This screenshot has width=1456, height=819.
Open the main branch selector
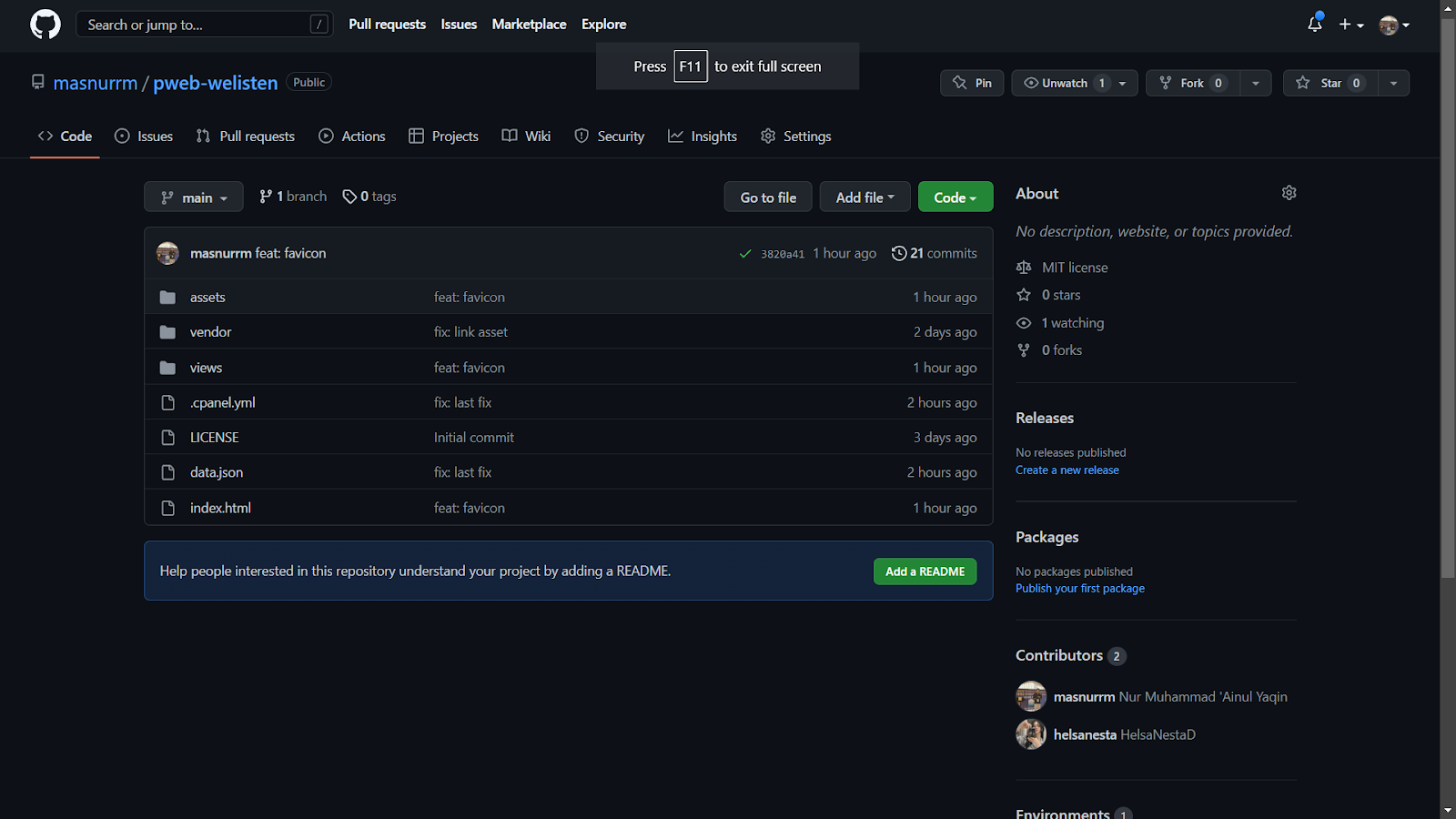194,197
